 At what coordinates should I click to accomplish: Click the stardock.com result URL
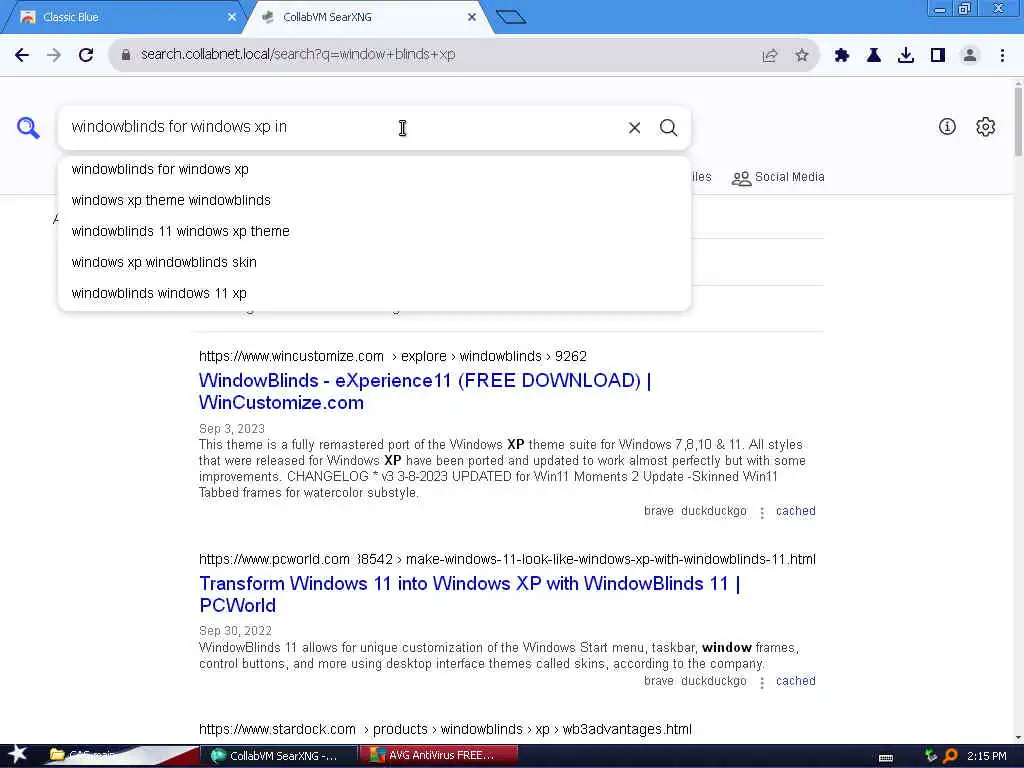pyautogui.click(x=445, y=729)
